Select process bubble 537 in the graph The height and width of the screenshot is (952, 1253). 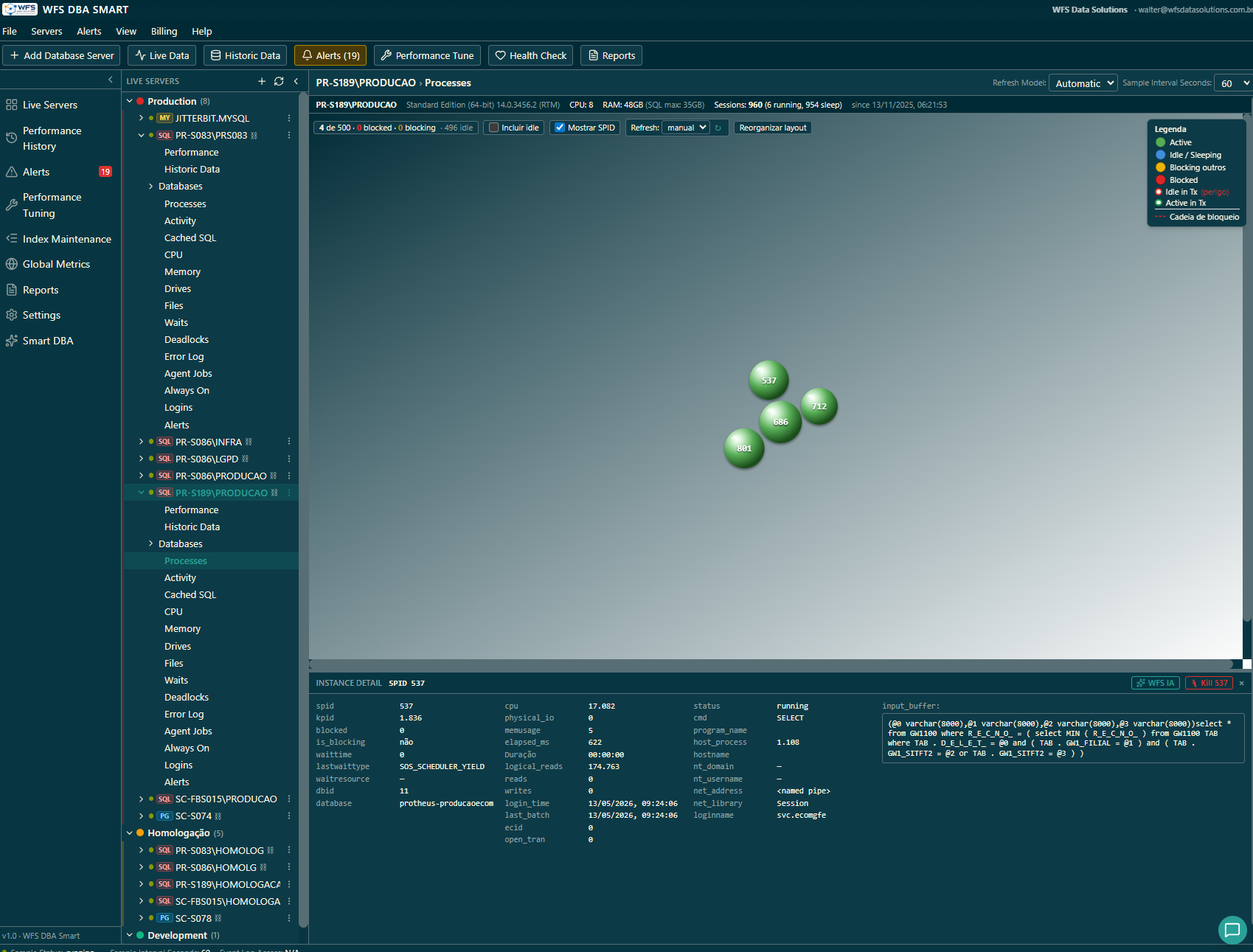(768, 380)
